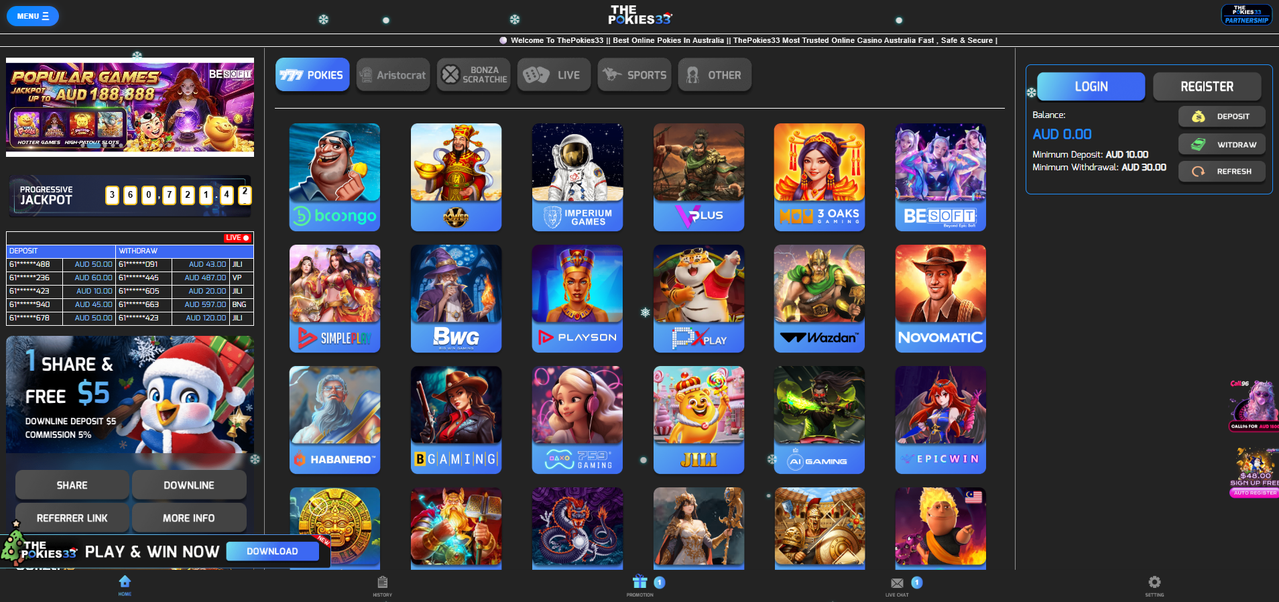The width and height of the screenshot is (1279, 602).
Task: Click the Calling for AUD promo sticker
Action: [x=1254, y=405]
